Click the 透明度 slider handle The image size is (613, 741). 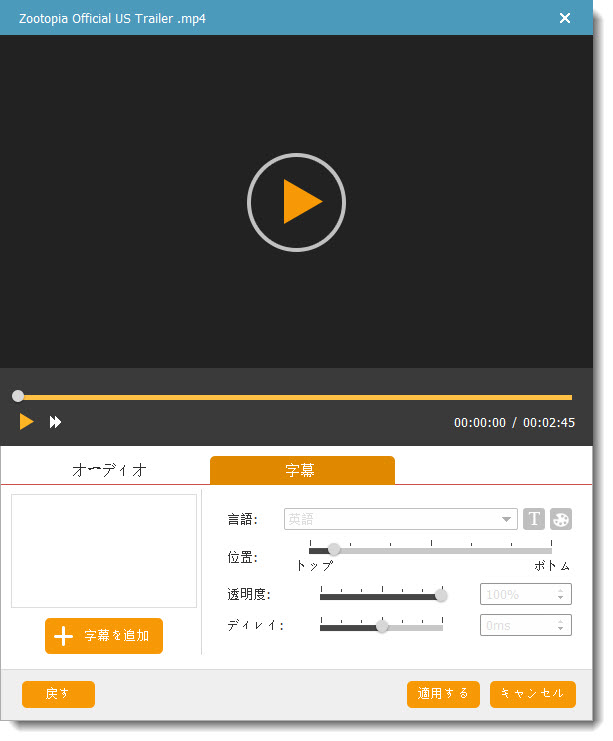[441, 595]
